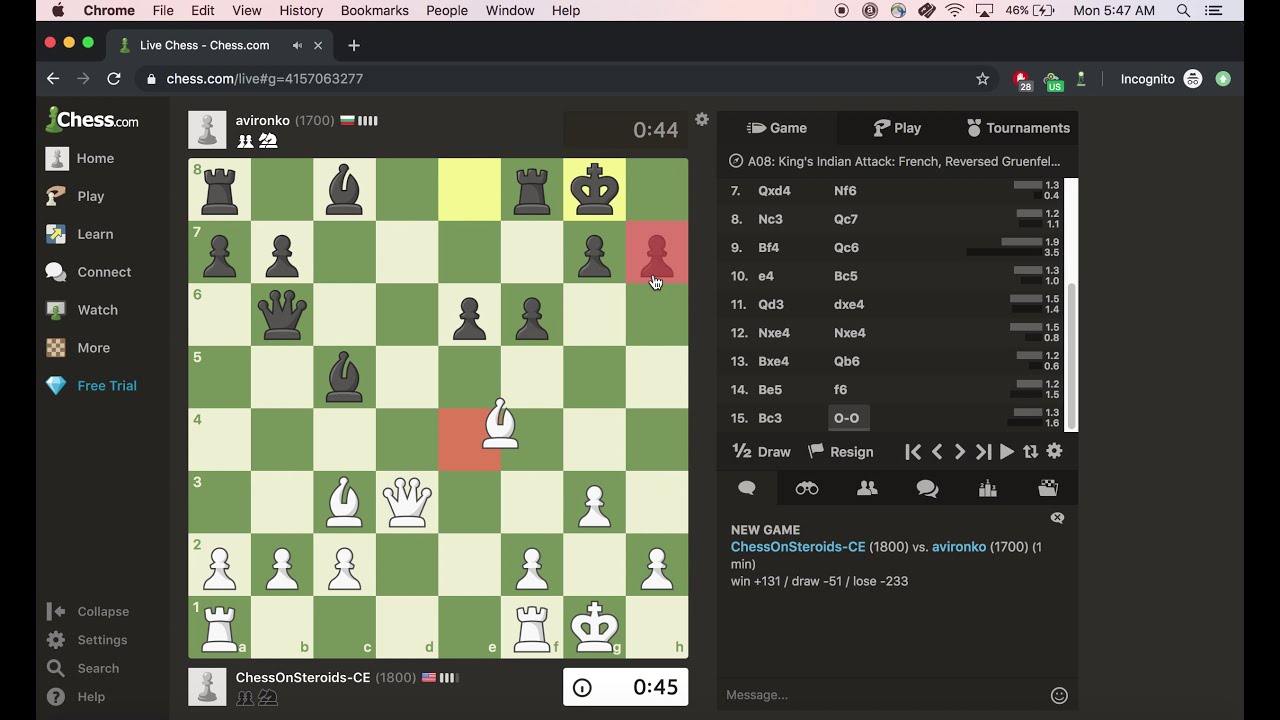The width and height of the screenshot is (1280, 720).
Task: Open the emoji picker in chat
Action: (x=1059, y=695)
